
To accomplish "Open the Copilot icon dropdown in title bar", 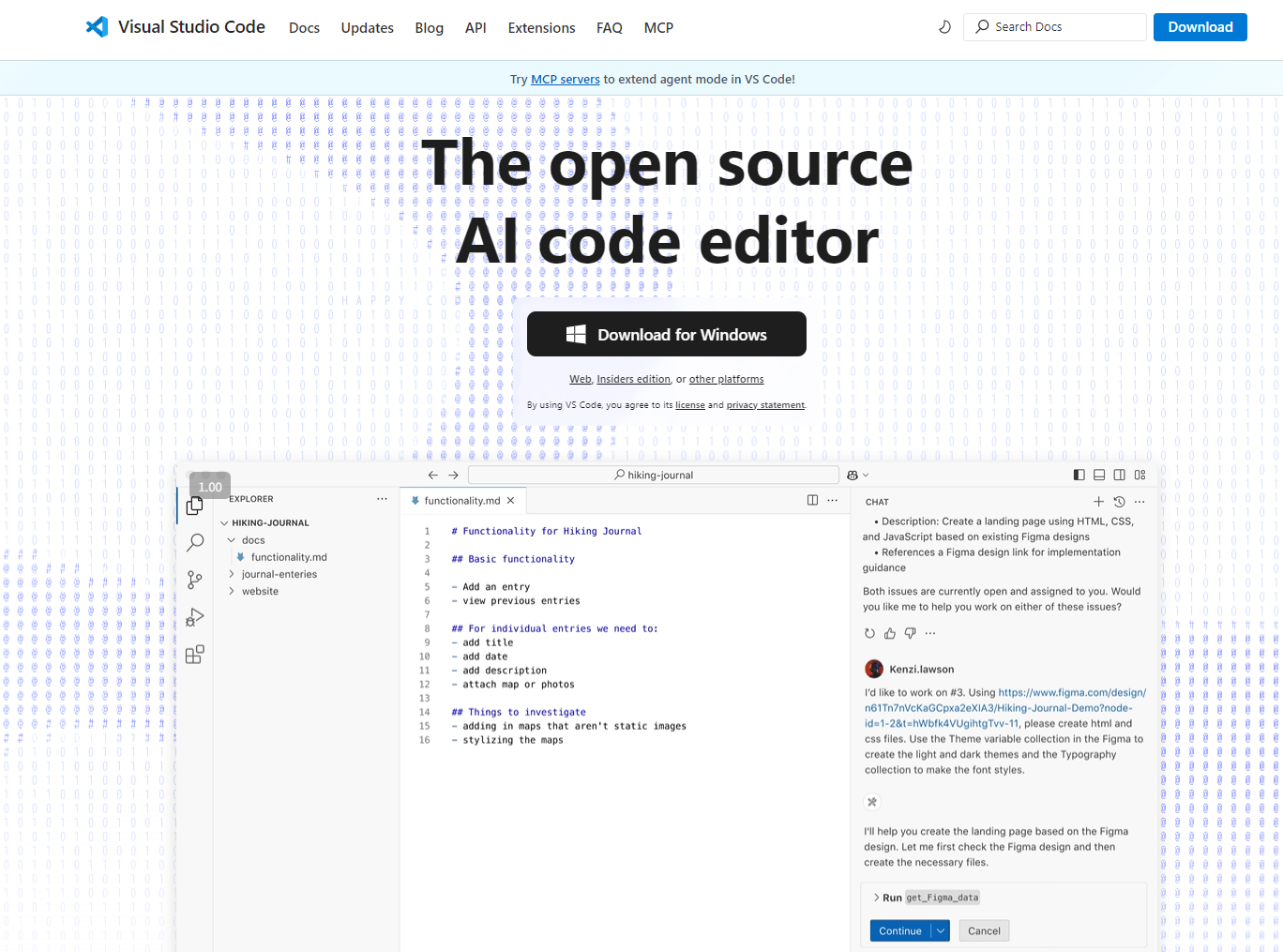I will [857, 476].
